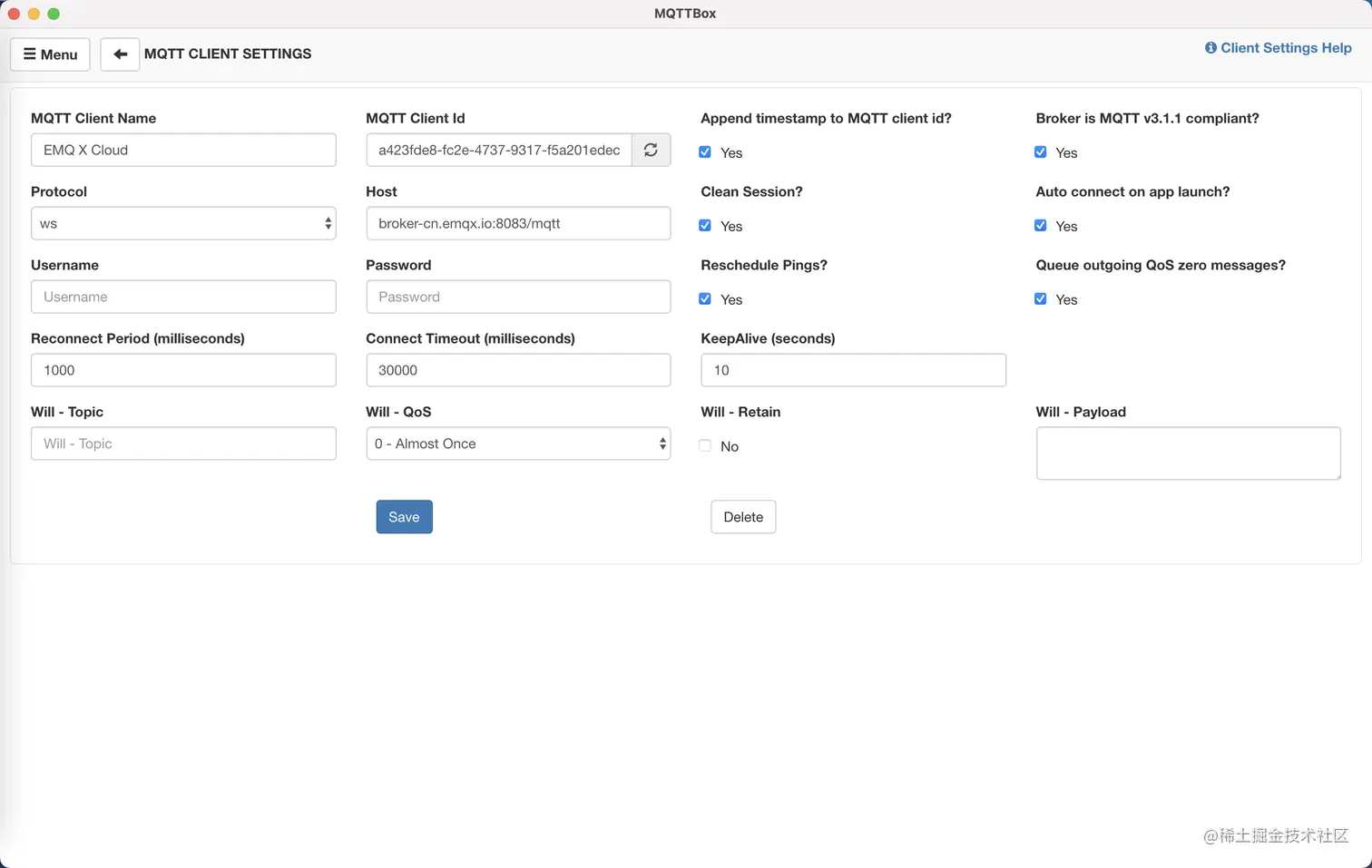Open Client Settings Help link

coord(1278,48)
